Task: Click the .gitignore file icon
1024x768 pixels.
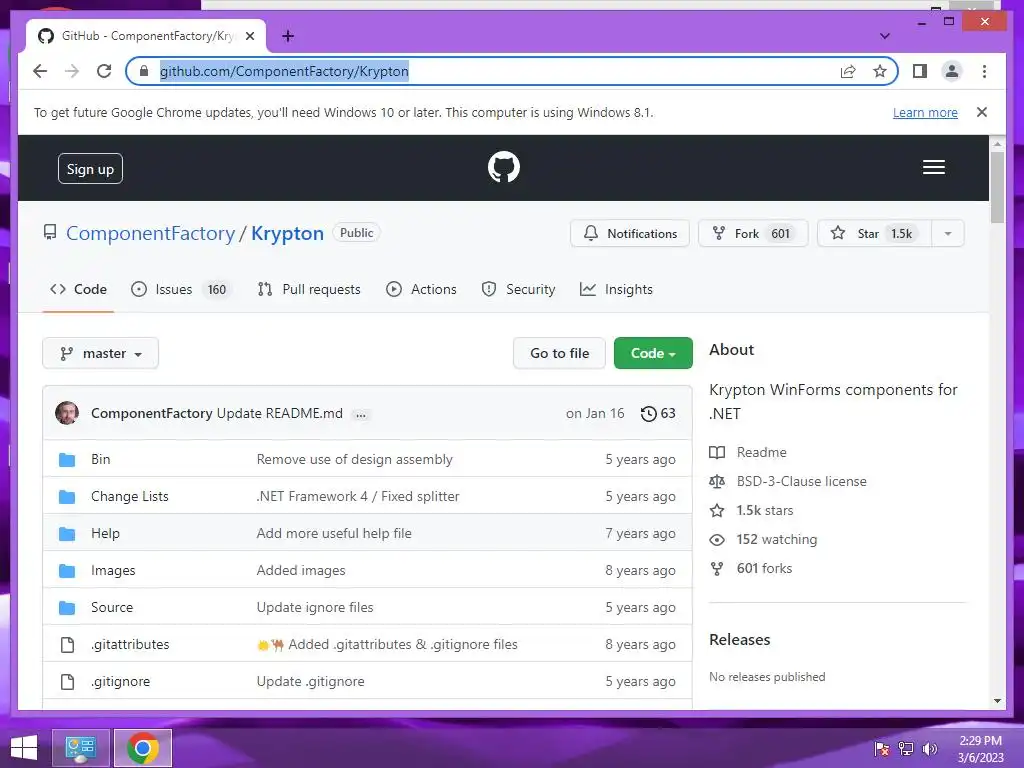Action: 67,682
